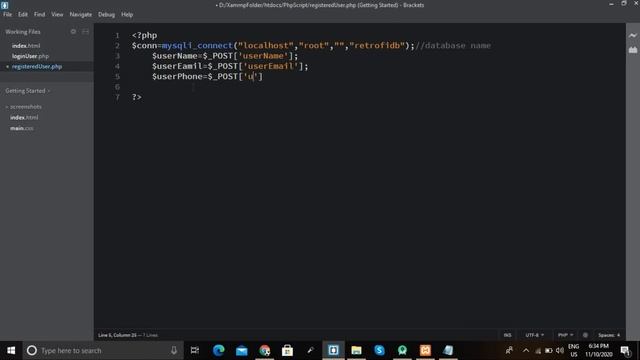Image resolution: width=640 pixels, height=360 pixels.
Task: Expand the screenshots folder
Action: (x=24, y=107)
